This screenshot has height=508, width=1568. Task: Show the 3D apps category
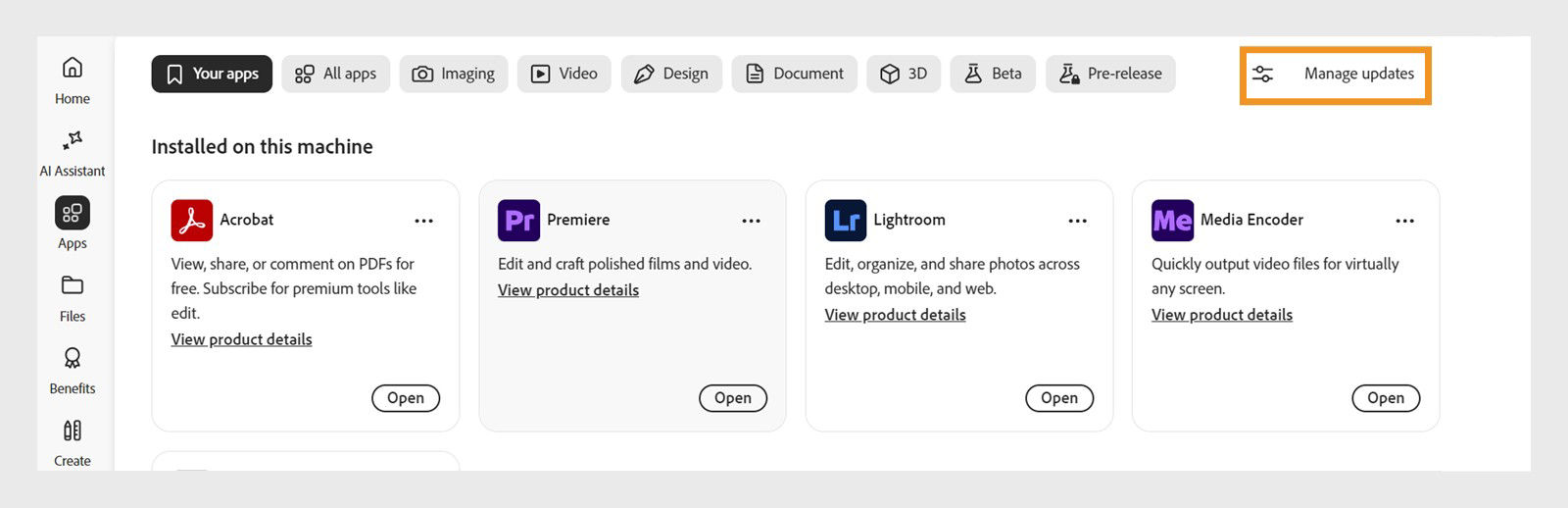coord(904,74)
